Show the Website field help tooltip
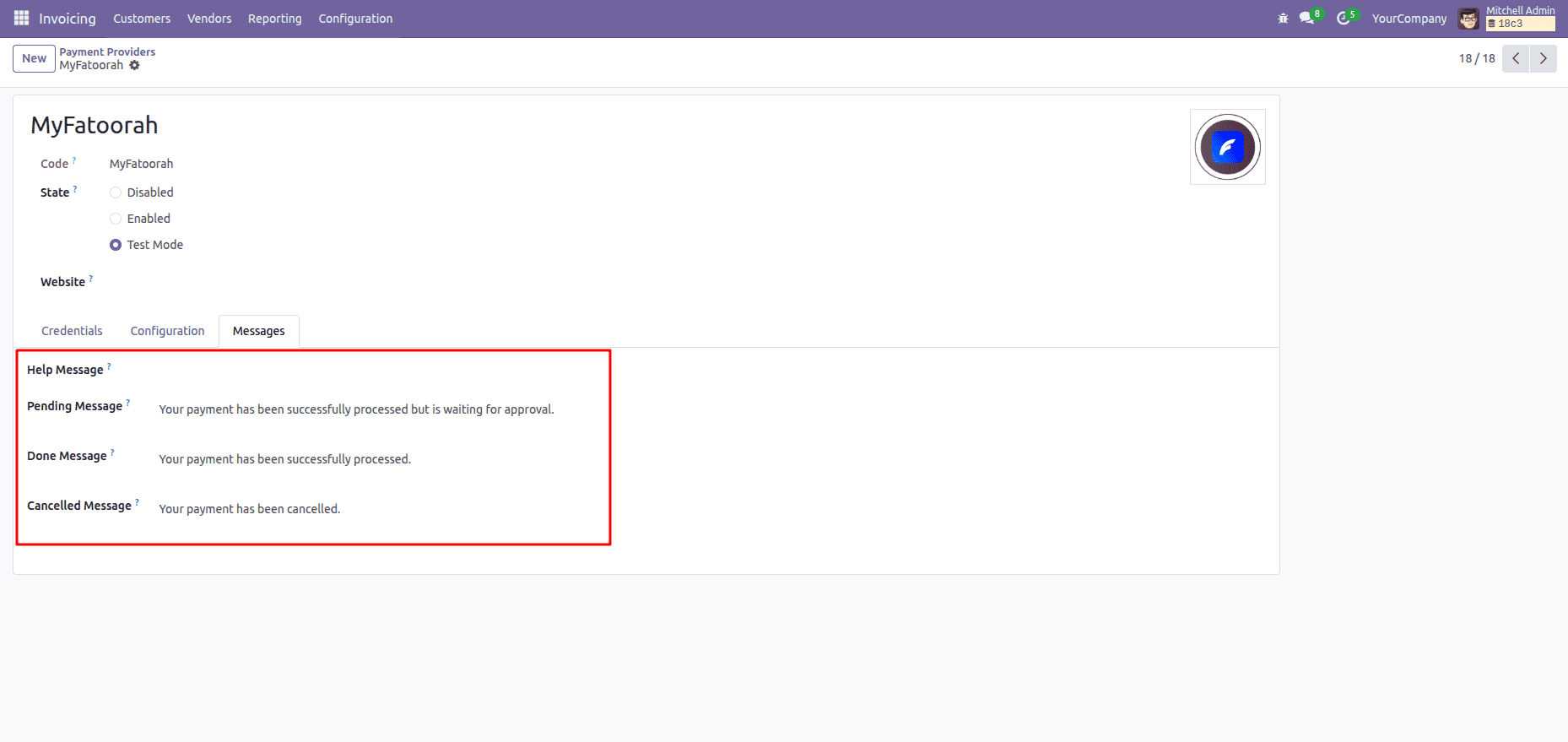This screenshot has width=1568, height=742. (91, 278)
